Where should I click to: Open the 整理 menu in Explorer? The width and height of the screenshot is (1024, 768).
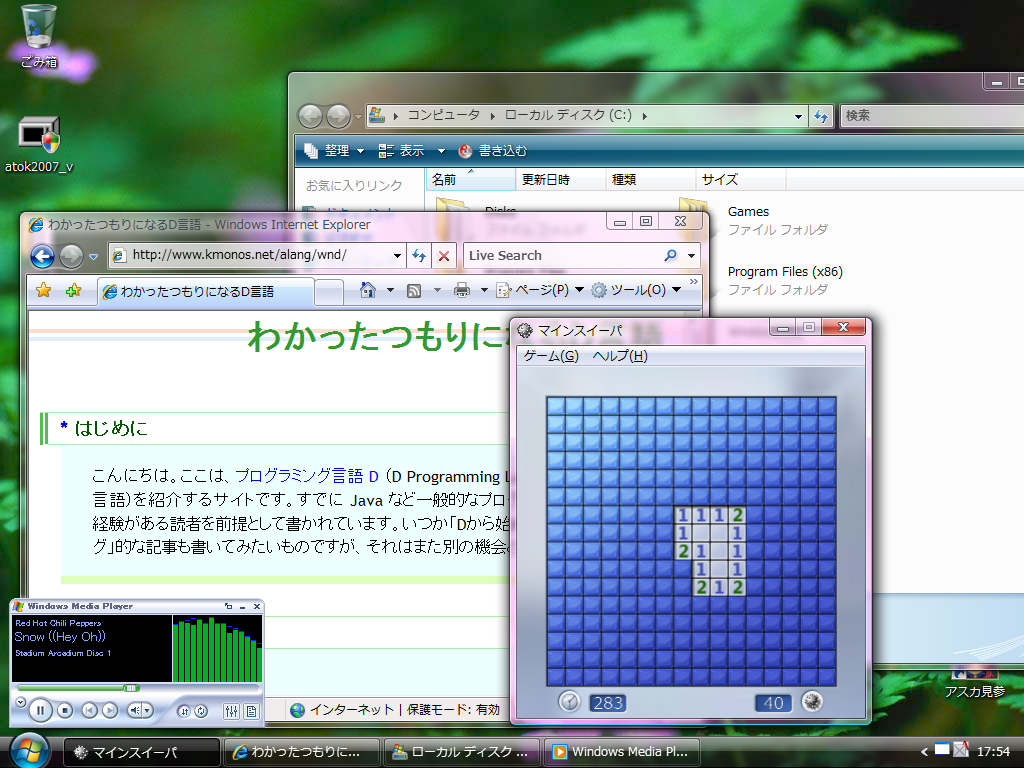334,151
